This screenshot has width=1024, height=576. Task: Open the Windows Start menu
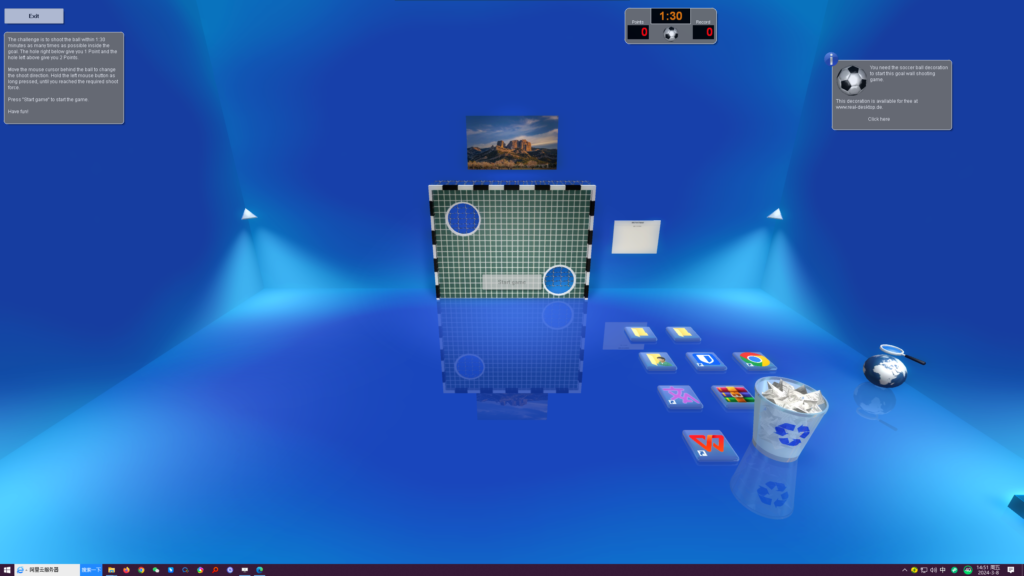[x=10, y=569]
